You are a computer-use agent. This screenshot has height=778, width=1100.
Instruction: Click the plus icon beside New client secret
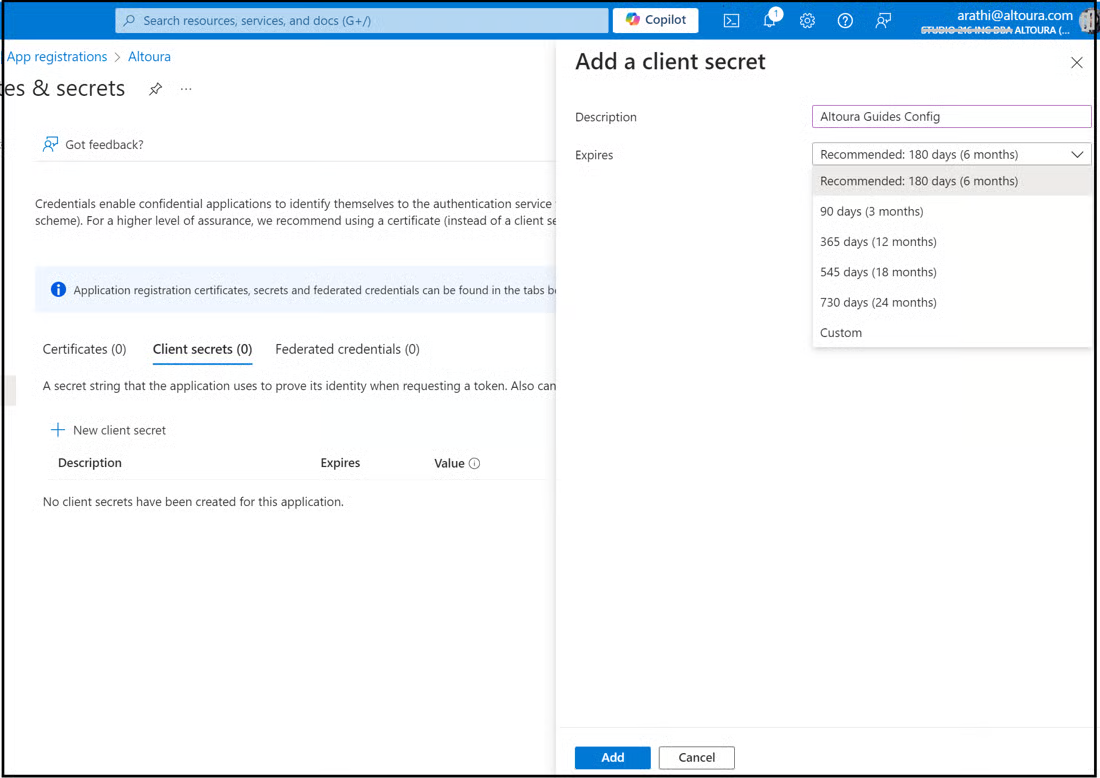pyautogui.click(x=58, y=430)
